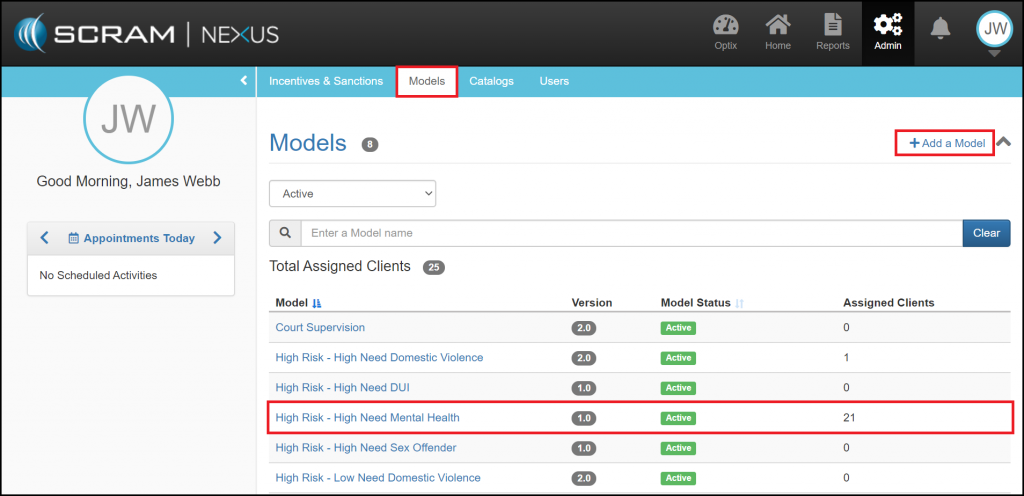Open notifications bell icon

(940, 29)
